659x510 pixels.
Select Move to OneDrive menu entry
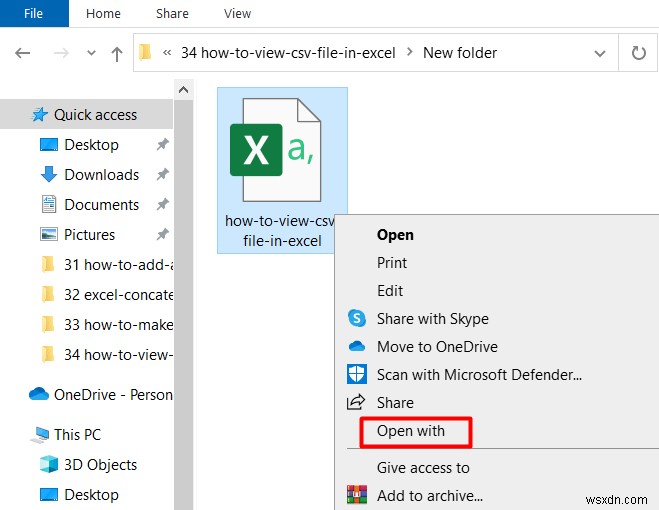pyautogui.click(x=437, y=346)
